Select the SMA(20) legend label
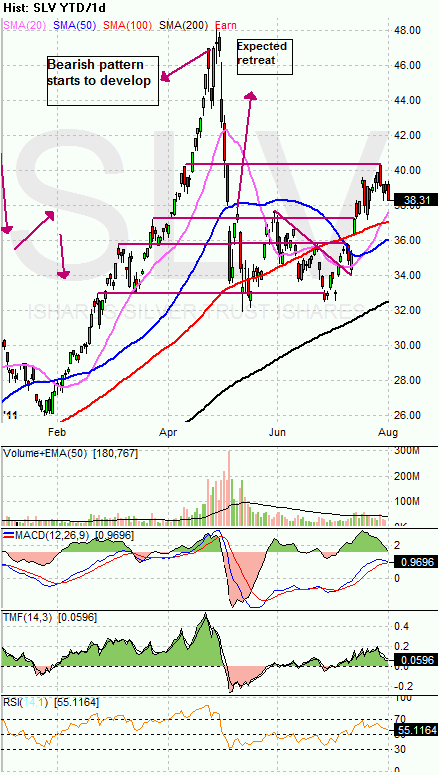The image size is (439, 775). 25,25
